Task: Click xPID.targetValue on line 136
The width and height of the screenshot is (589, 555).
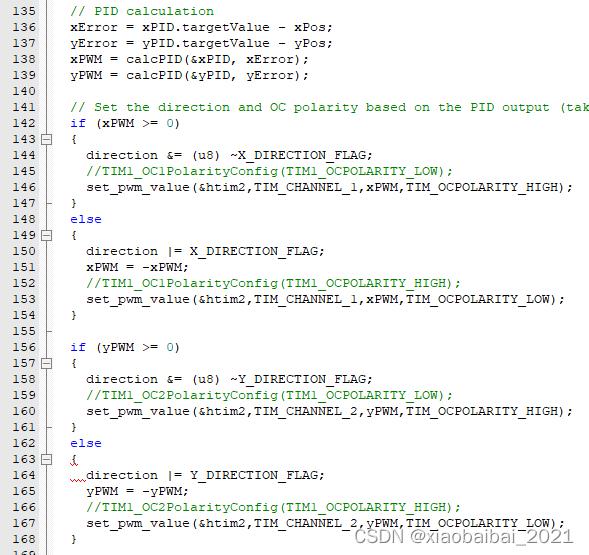Action: (206, 27)
